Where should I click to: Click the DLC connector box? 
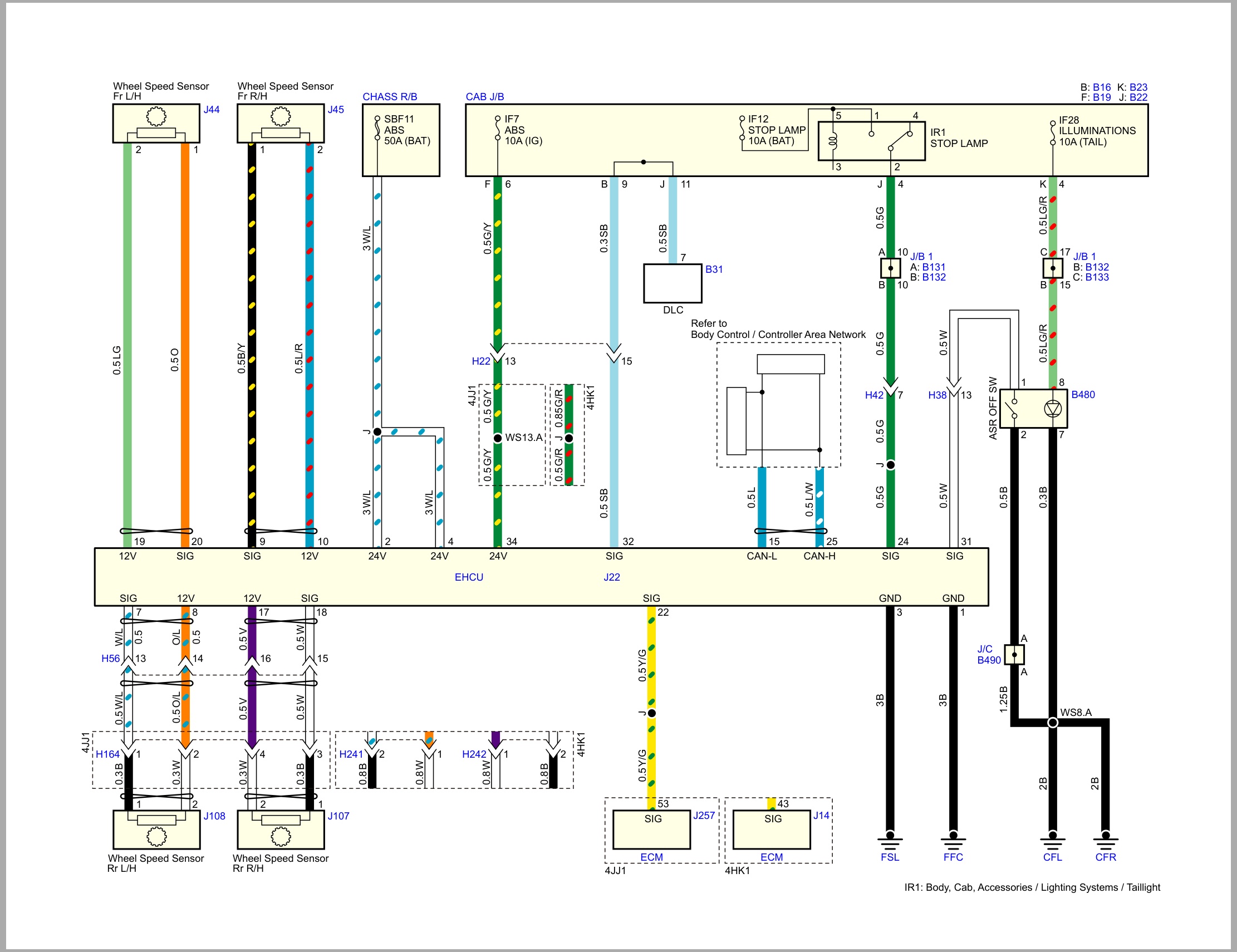[x=673, y=284]
